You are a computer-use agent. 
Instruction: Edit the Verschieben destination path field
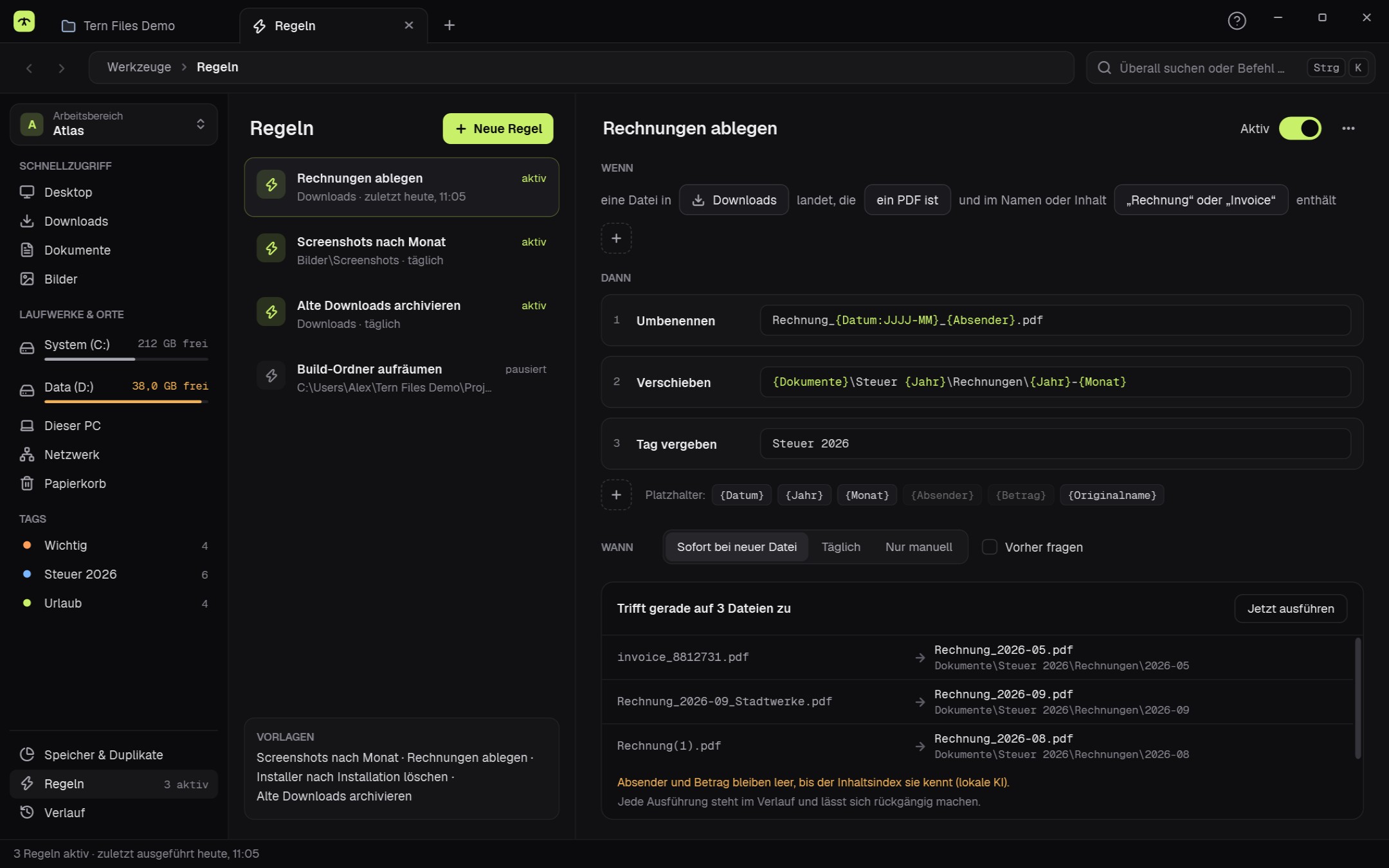[1055, 382]
